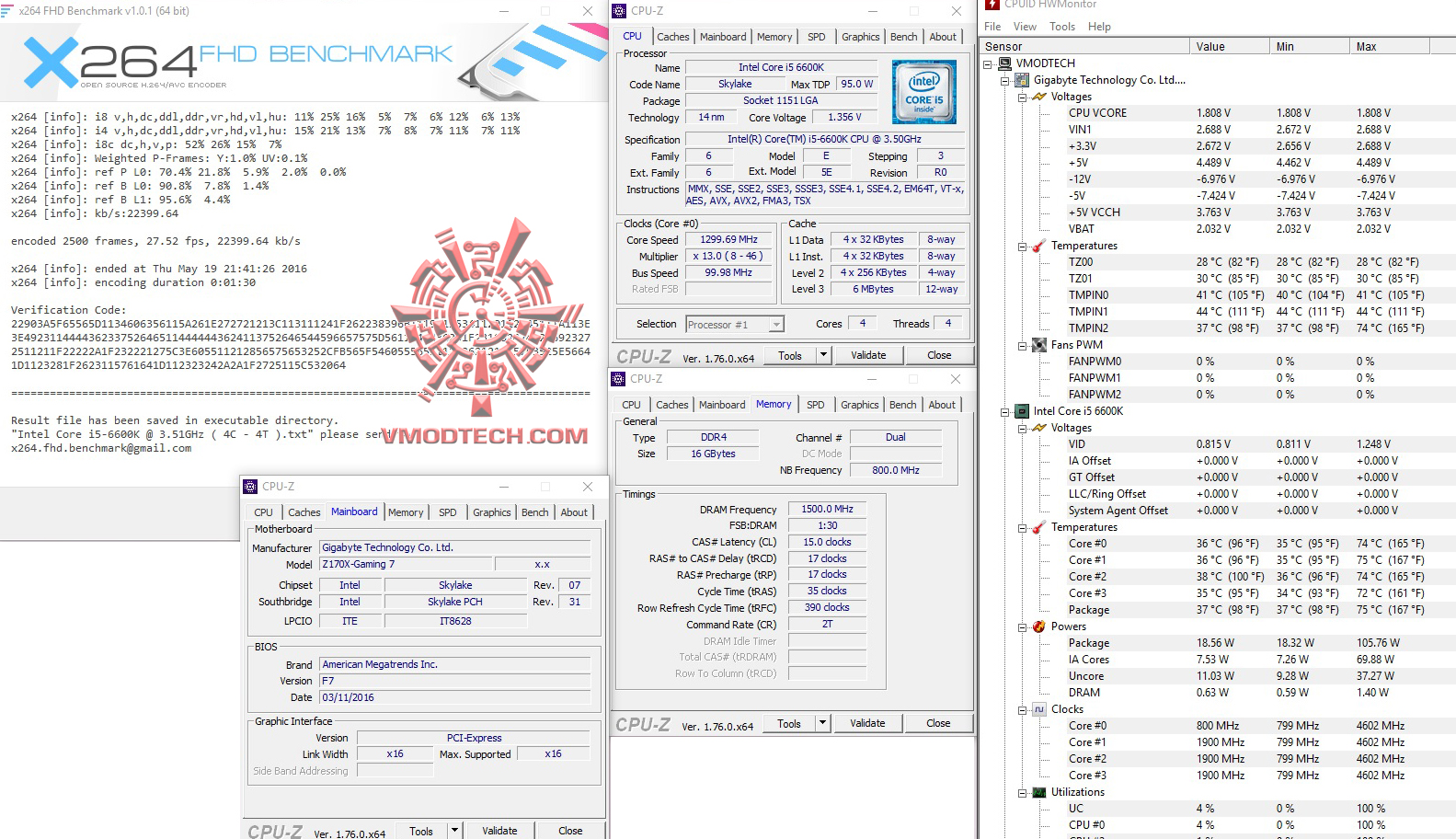1456x839 pixels.
Task: Open the Help menu in HWMonitor
Action: [1099, 27]
